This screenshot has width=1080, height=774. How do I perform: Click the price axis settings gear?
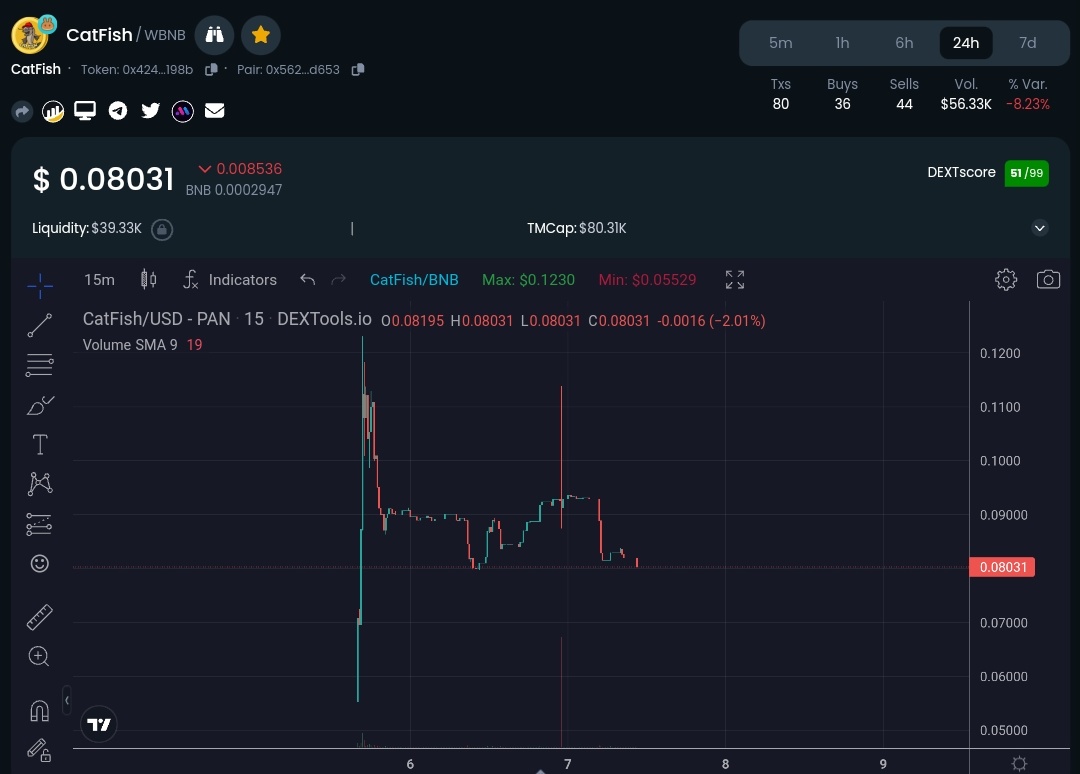click(x=1019, y=763)
